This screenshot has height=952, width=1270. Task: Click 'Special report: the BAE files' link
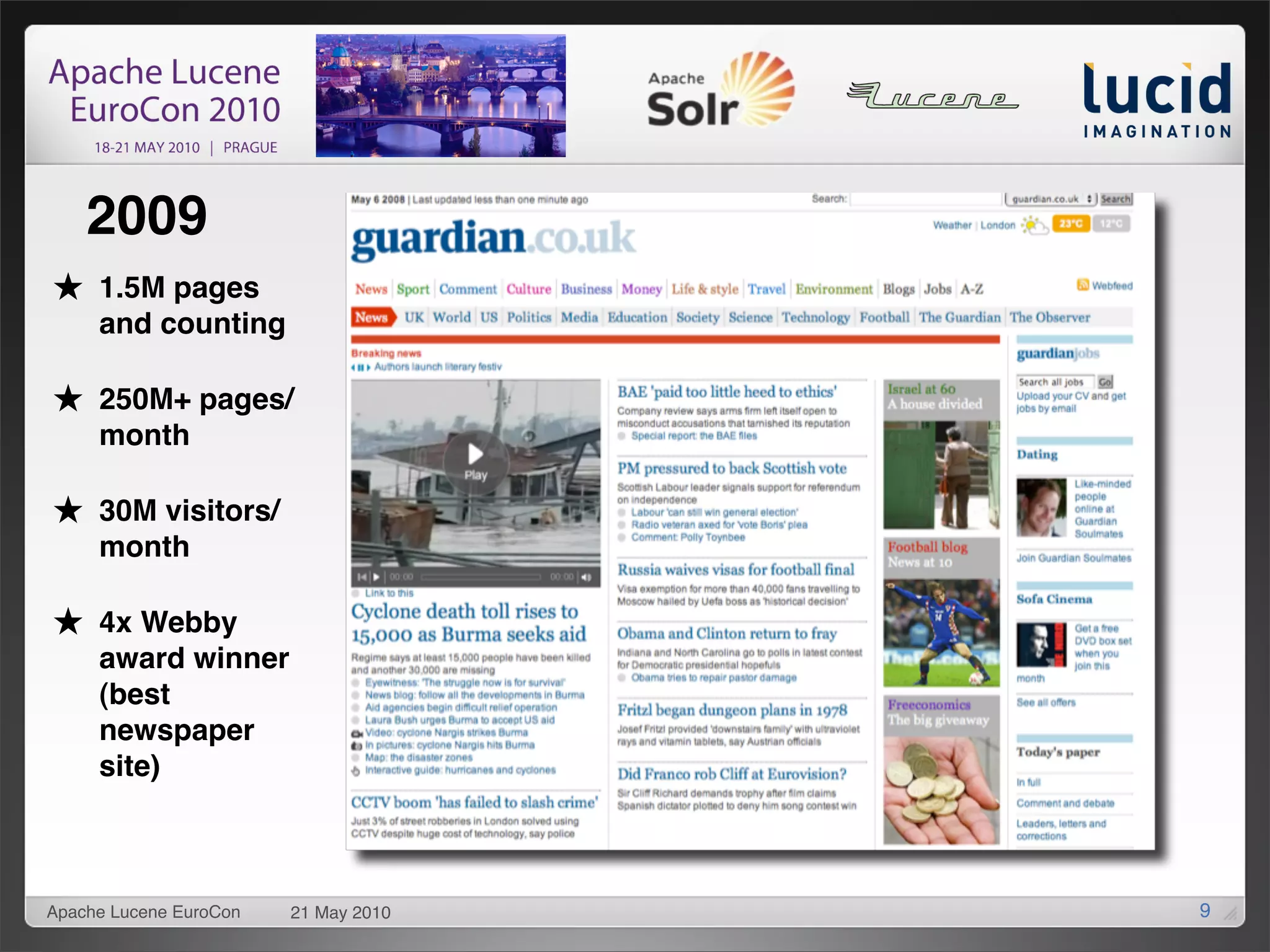(694, 436)
